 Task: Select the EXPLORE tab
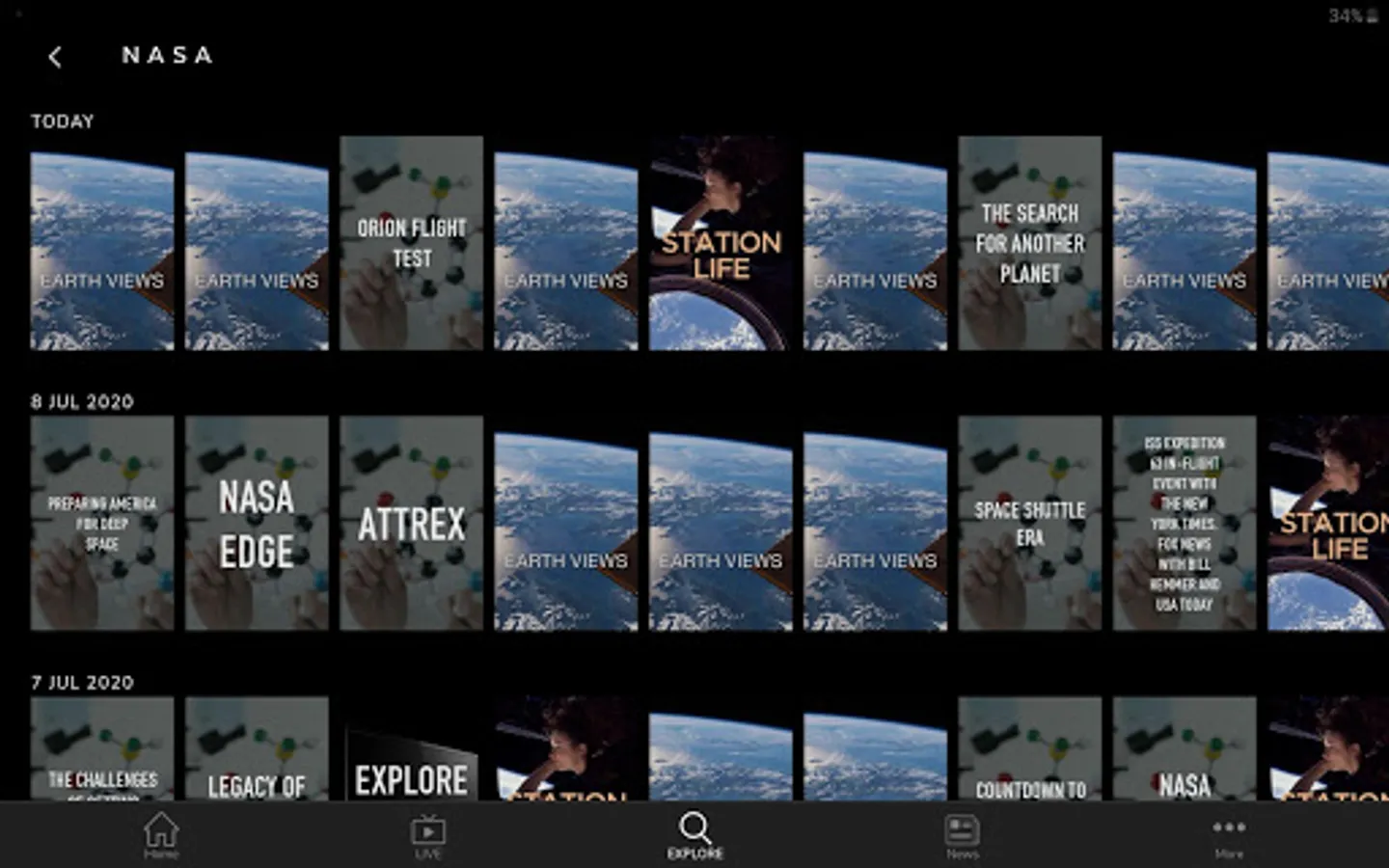pyautogui.click(x=694, y=835)
